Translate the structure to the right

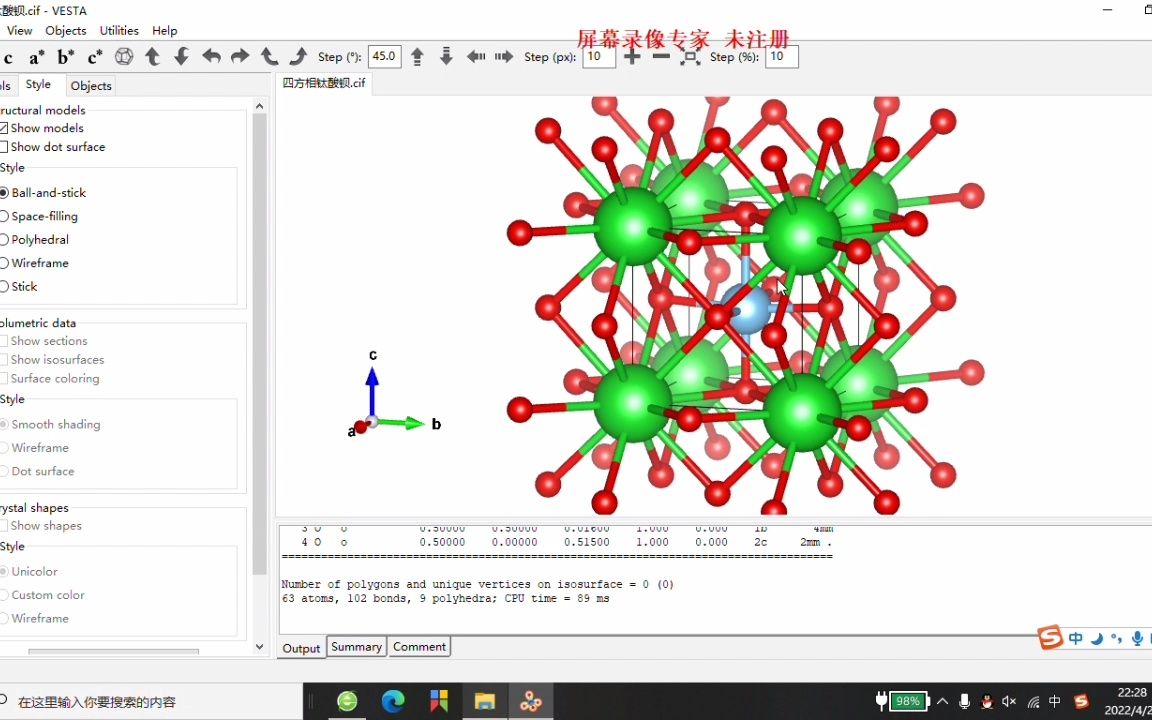(504, 57)
